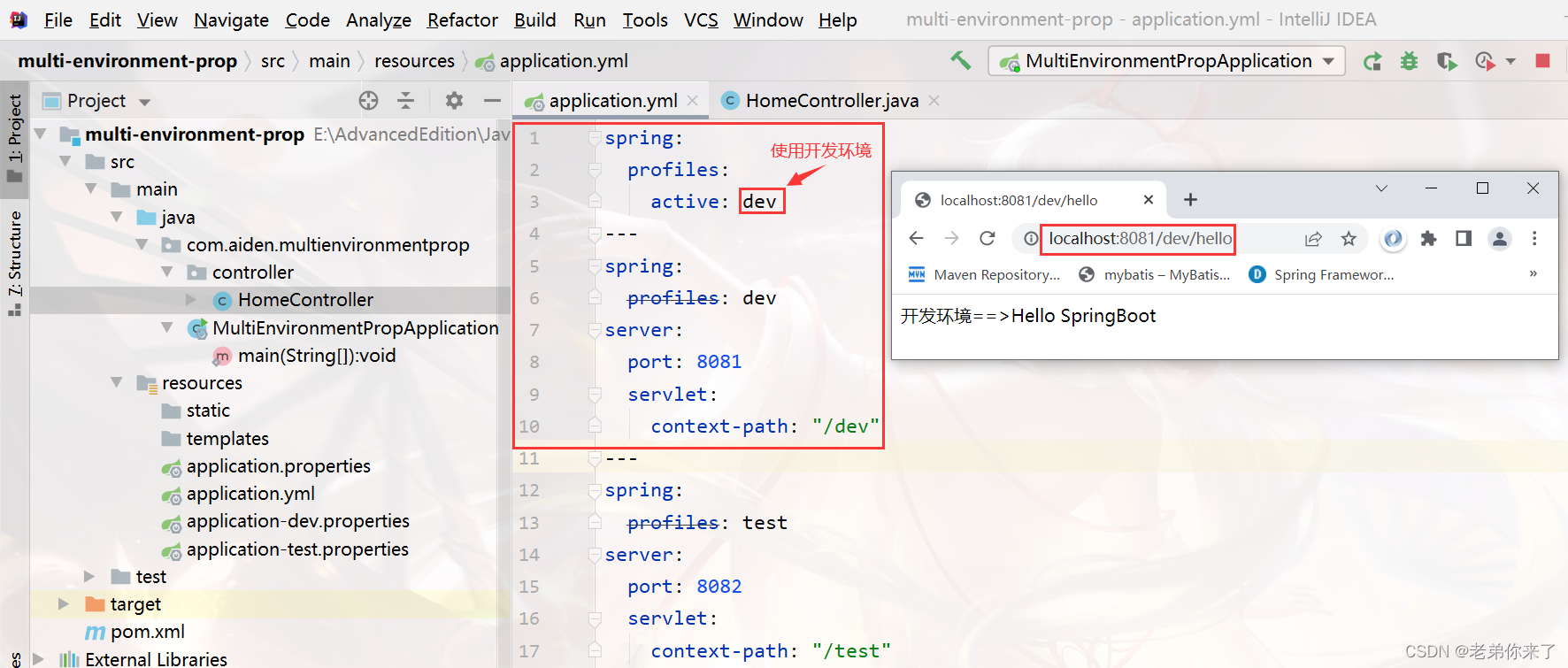Open dropdown arrow next to profiler icon
This screenshot has height=668, width=1568.
(1510, 61)
